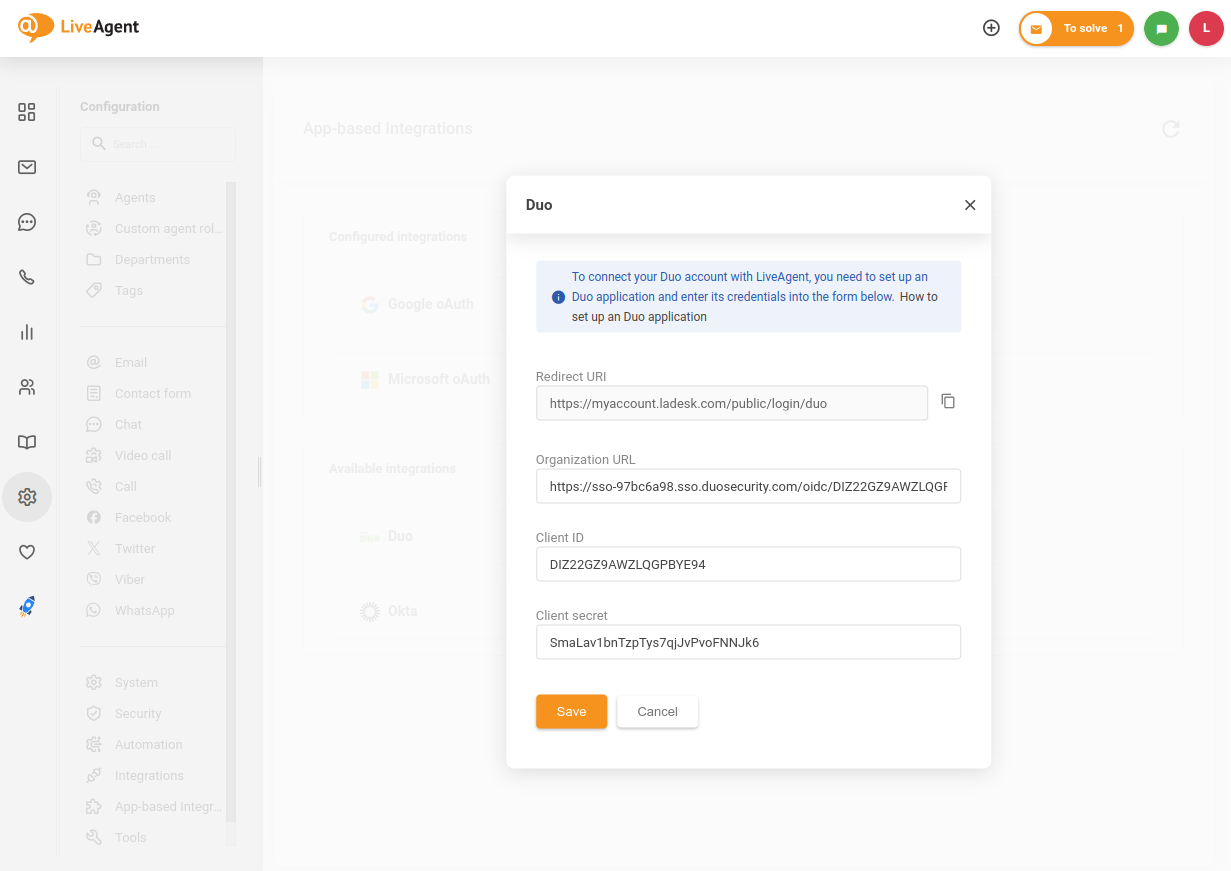Cancel the Duo configuration
The width and height of the screenshot is (1231, 871).
(x=657, y=712)
